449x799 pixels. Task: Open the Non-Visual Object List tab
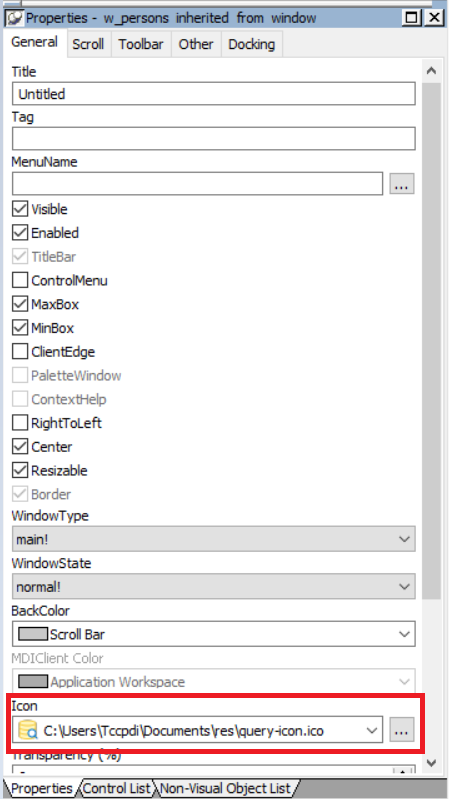pos(225,788)
